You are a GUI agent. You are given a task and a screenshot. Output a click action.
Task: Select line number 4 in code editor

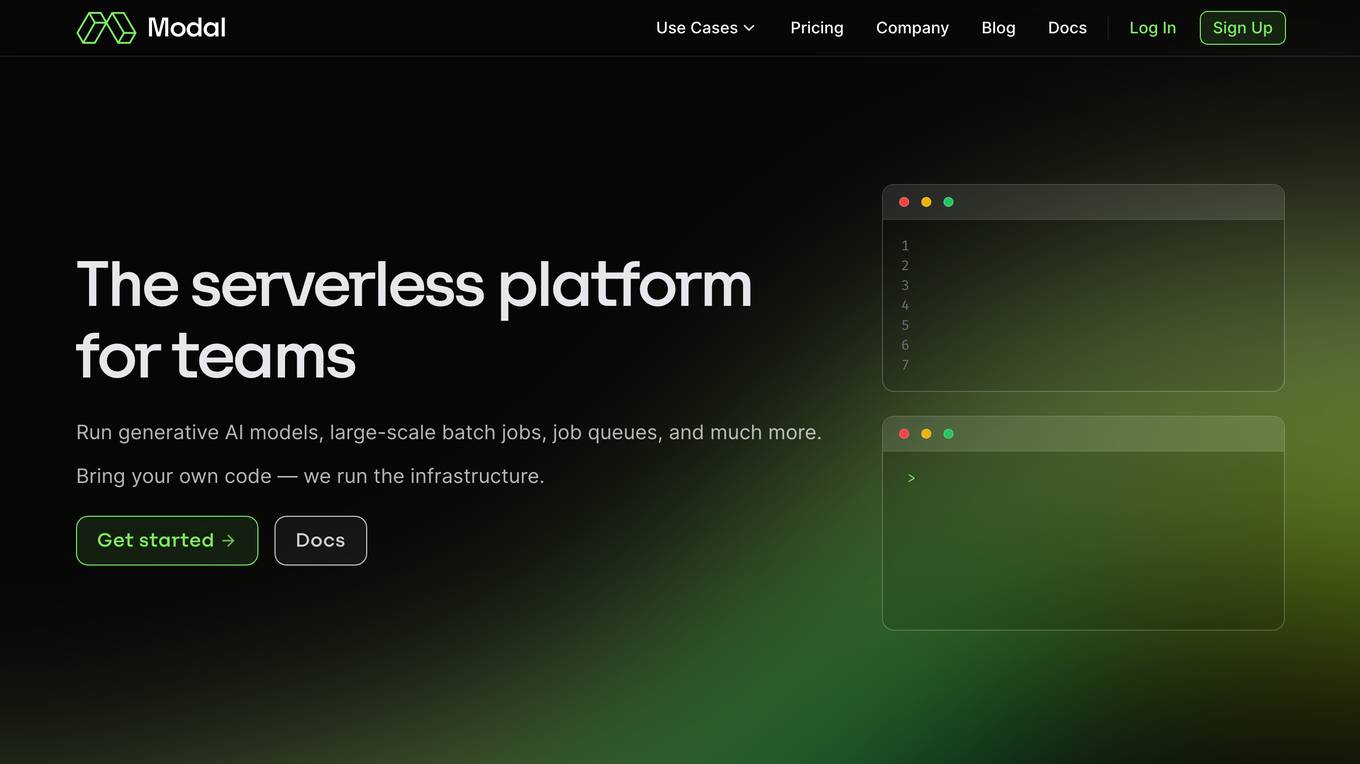[905, 305]
